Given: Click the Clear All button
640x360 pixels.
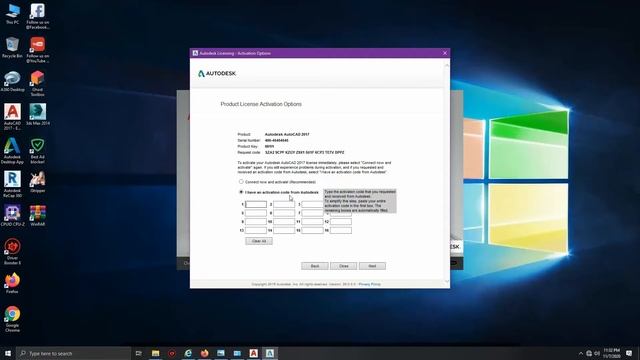Looking at the screenshot, I should [259, 241].
